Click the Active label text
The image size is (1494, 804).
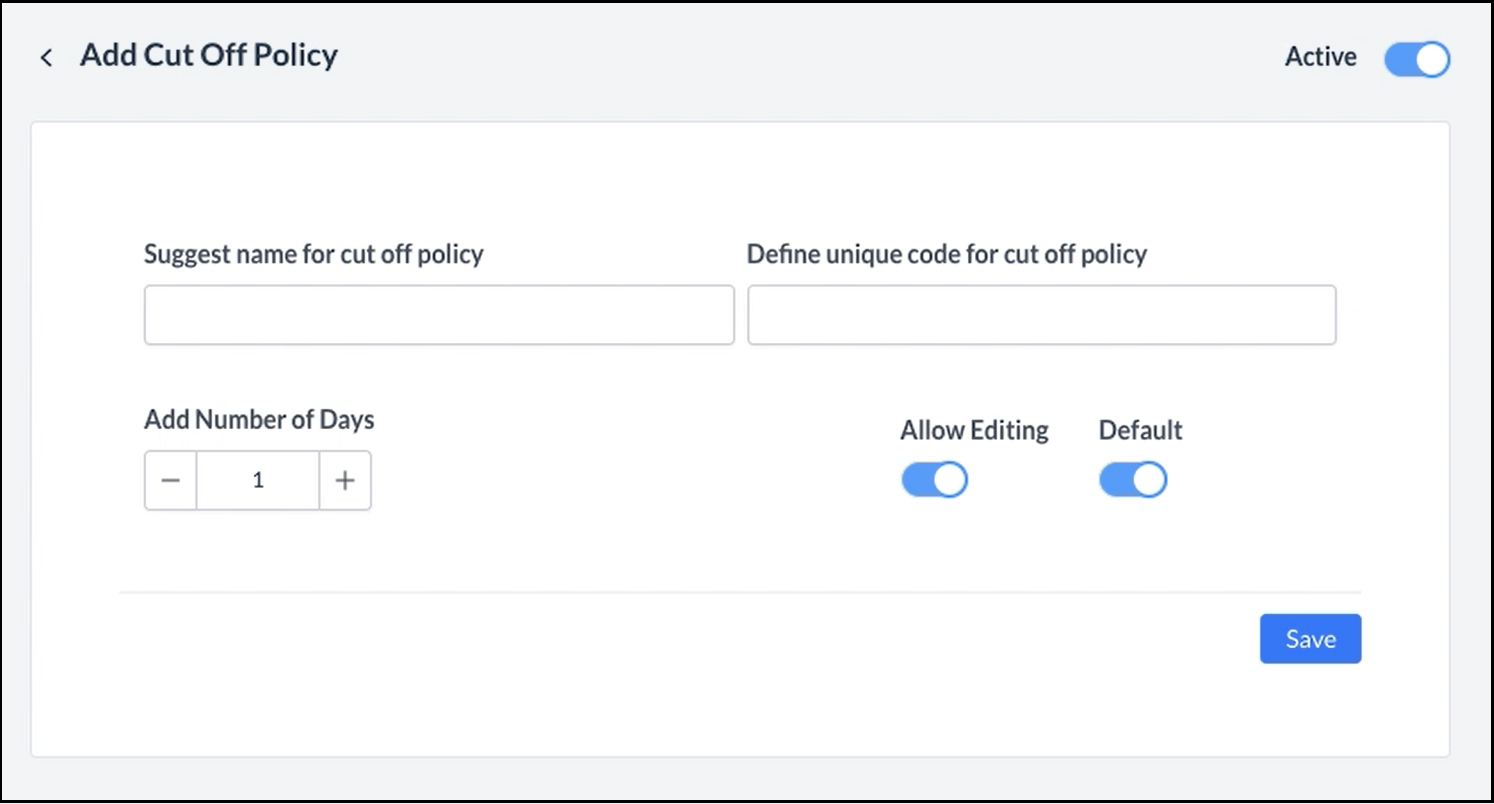click(x=1320, y=57)
